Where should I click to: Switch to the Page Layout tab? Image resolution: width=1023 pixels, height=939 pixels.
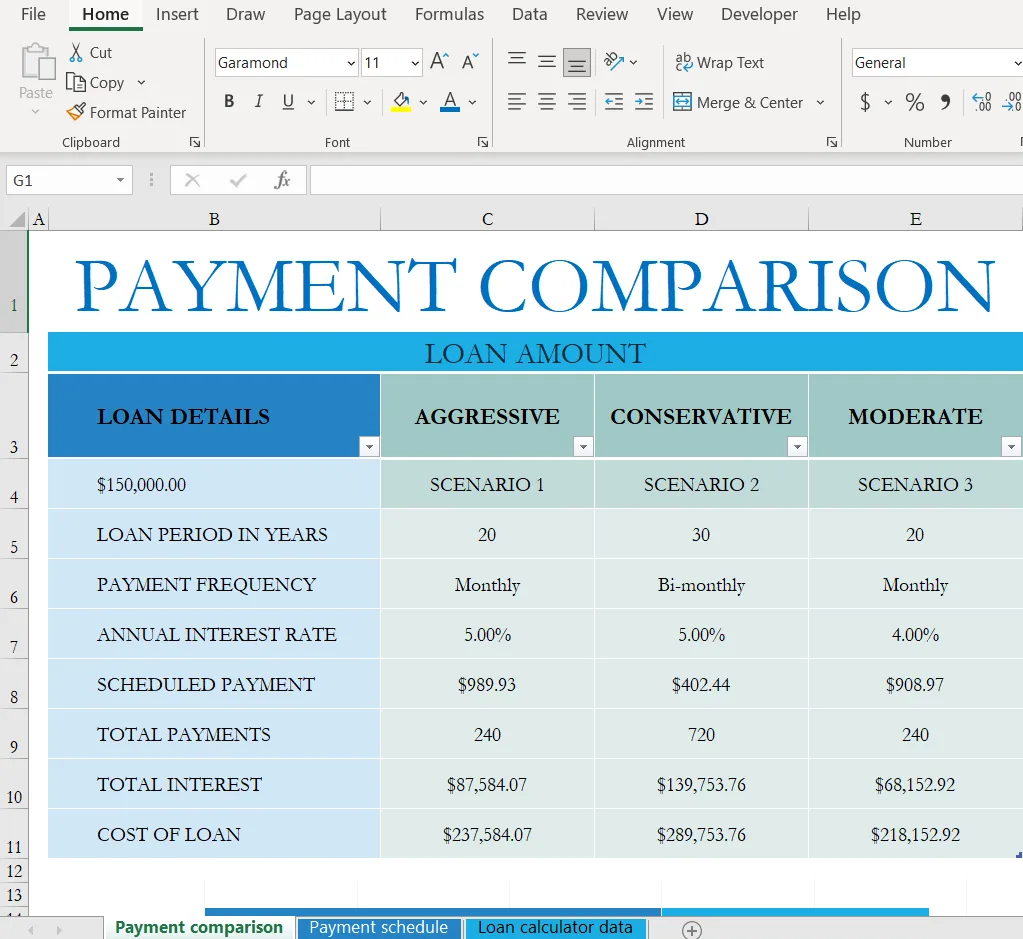coord(340,14)
